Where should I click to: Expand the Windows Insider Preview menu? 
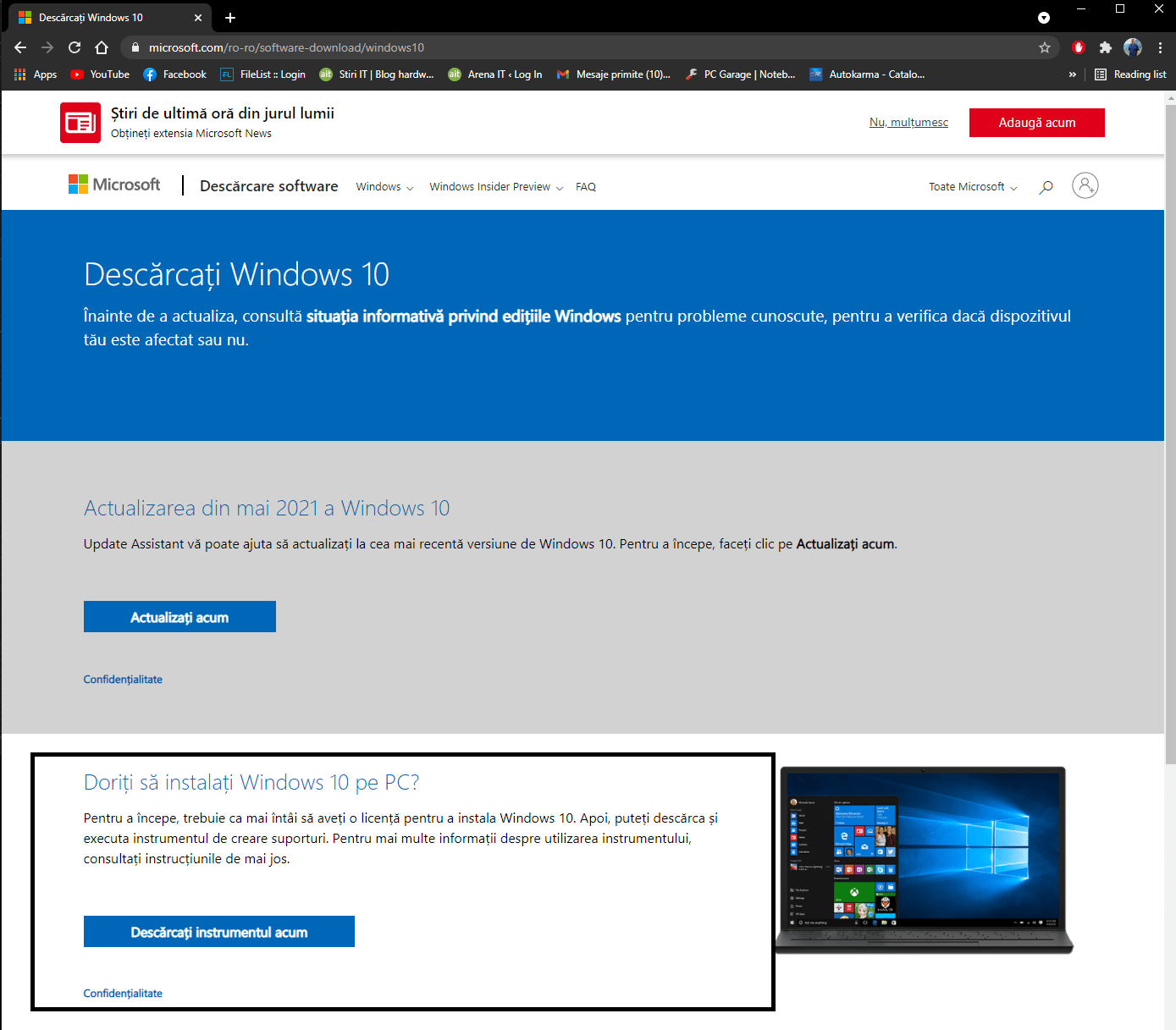pos(496,187)
